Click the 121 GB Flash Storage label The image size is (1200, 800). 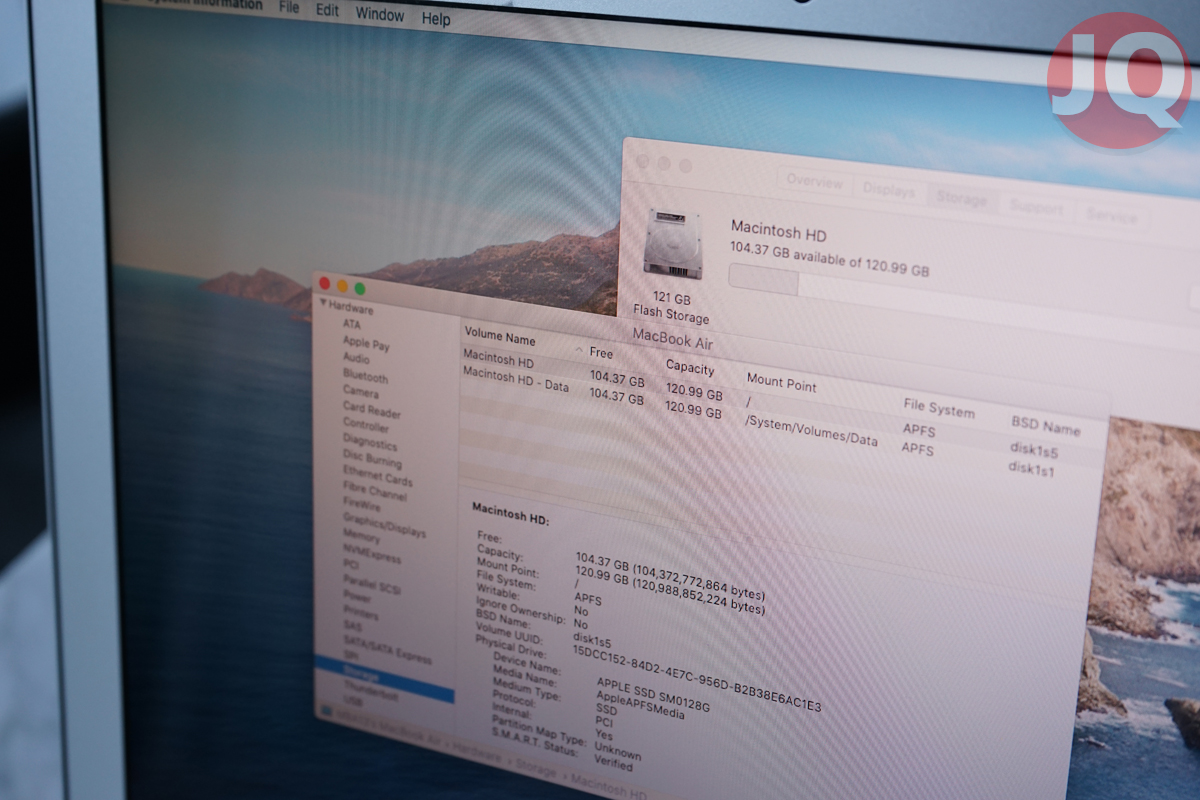671,308
